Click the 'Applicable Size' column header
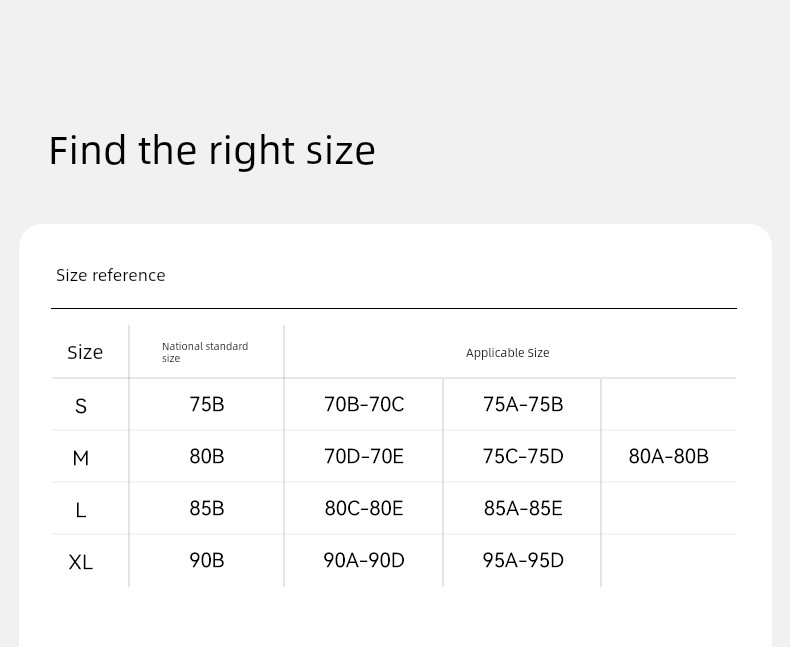Image resolution: width=790 pixels, height=647 pixels. click(507, 353)
